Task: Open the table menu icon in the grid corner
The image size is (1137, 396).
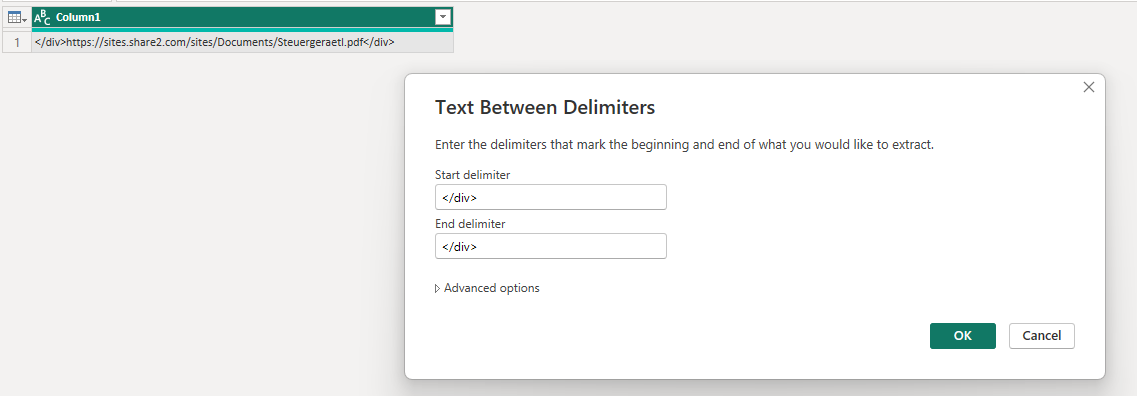Action: [x=17, y=18]
